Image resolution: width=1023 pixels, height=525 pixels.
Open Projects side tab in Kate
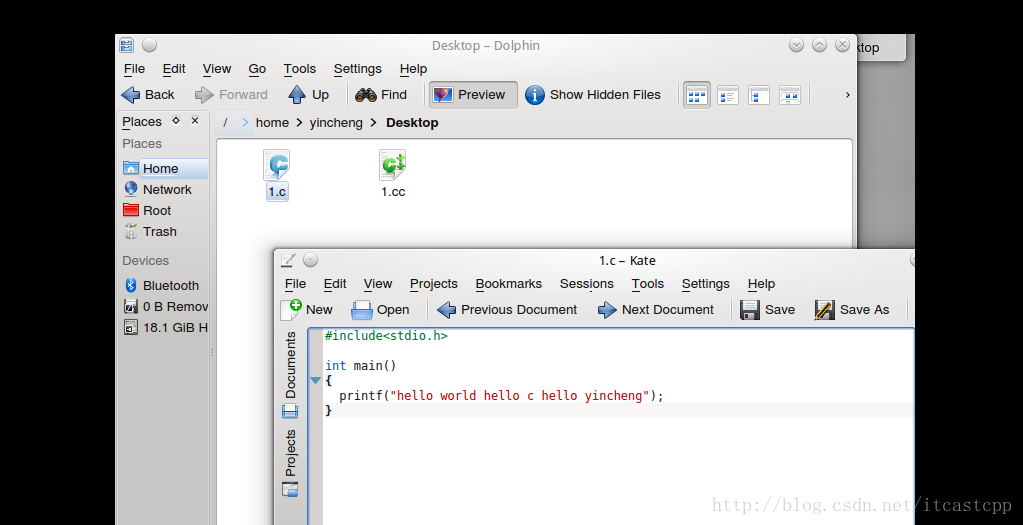pos(290,462)
